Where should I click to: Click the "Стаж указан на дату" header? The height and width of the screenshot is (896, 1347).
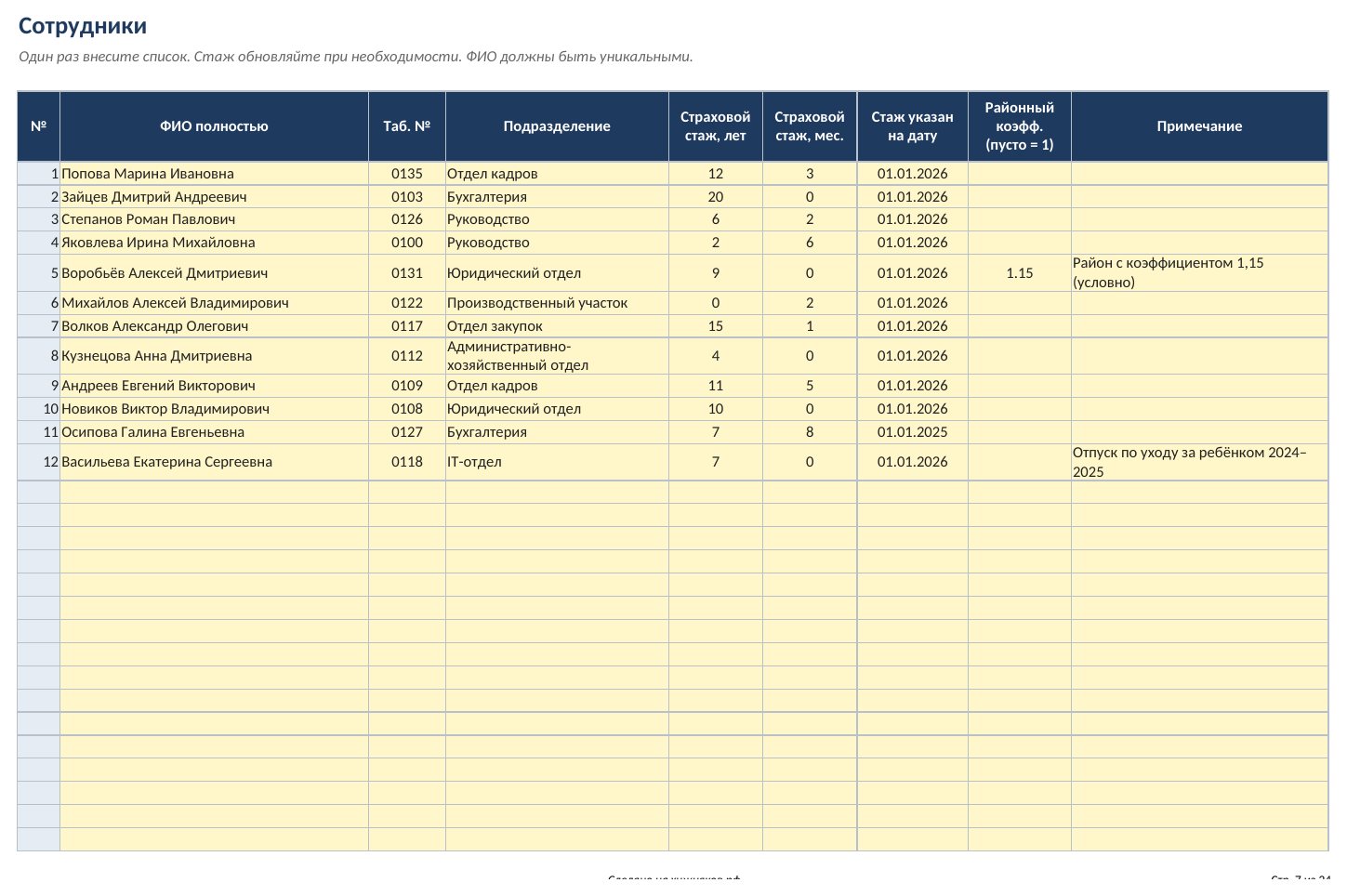(913, 126)
